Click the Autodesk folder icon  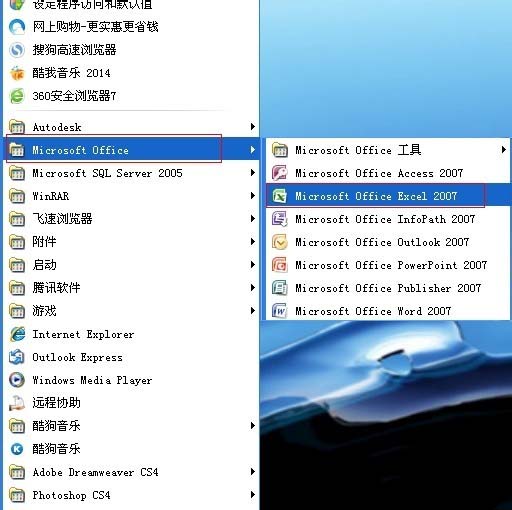(x=17, y=127)
